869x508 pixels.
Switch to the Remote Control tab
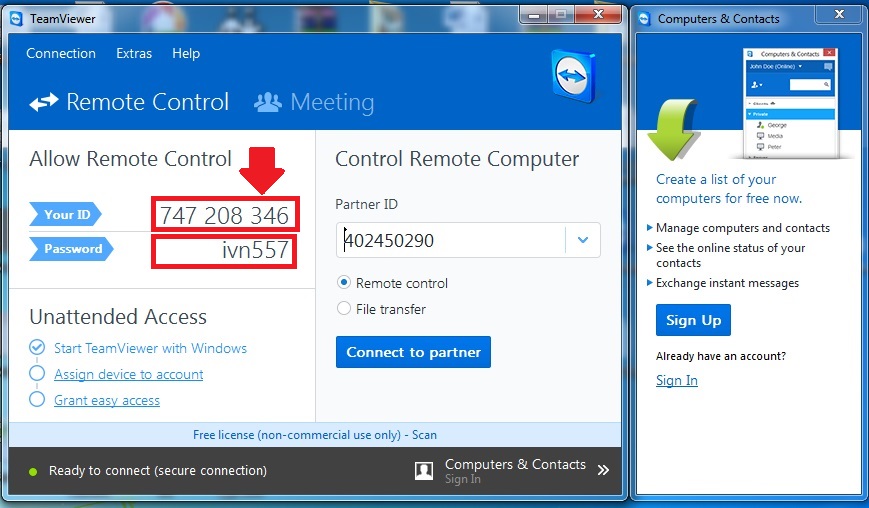point(129,102)
